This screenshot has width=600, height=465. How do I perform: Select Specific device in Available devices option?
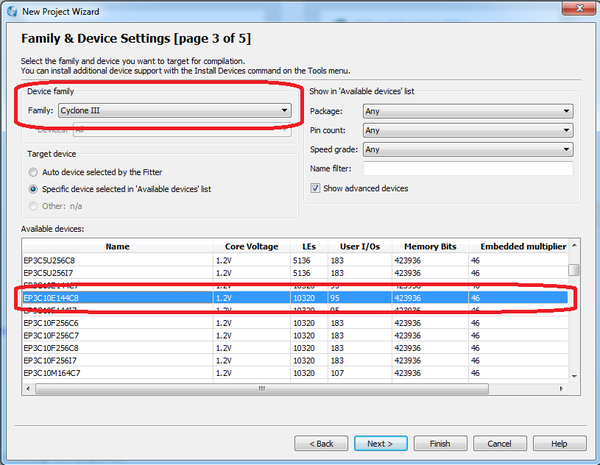(34, 188)
